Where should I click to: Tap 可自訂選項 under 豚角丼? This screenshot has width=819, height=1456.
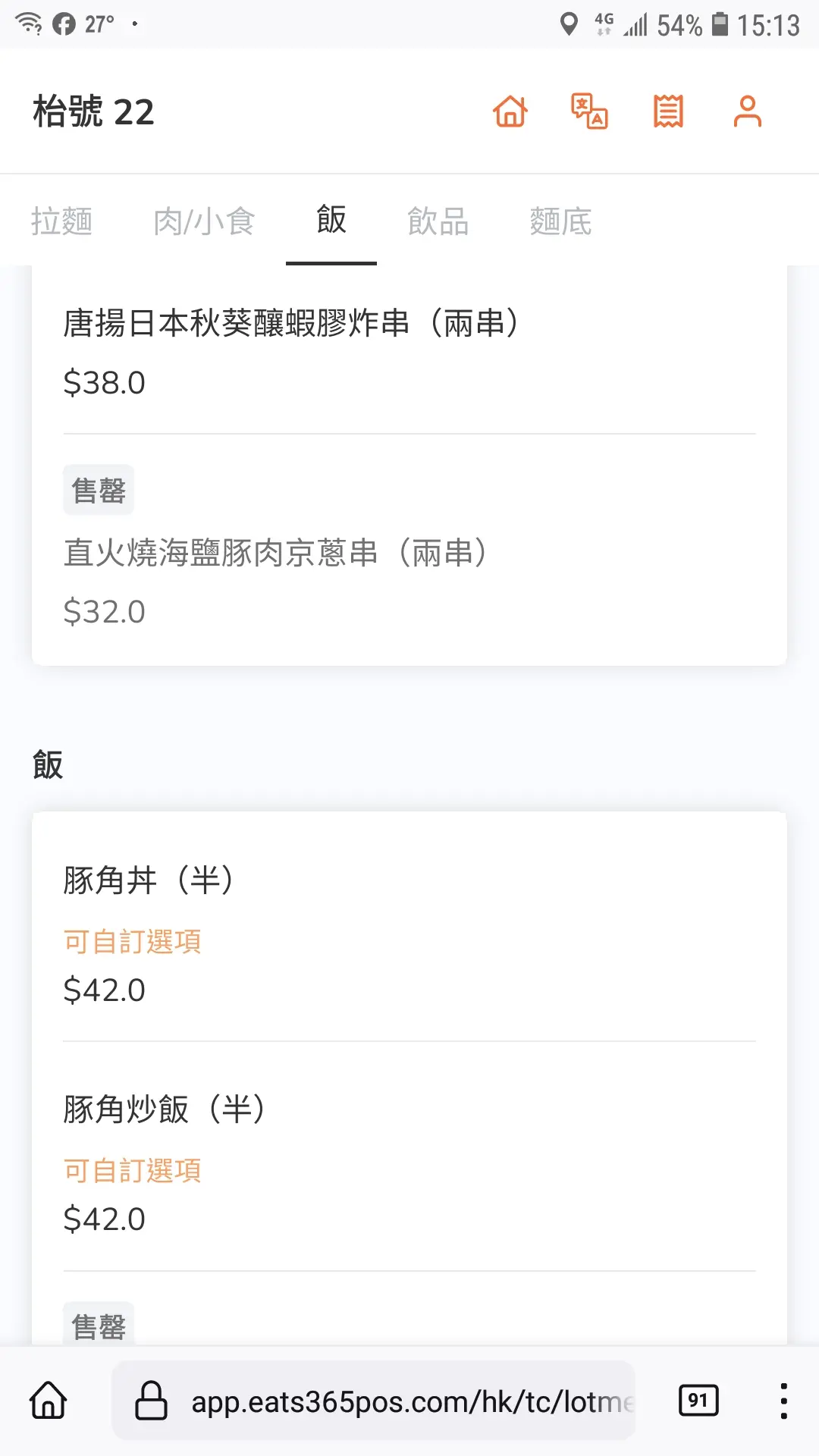133,942
